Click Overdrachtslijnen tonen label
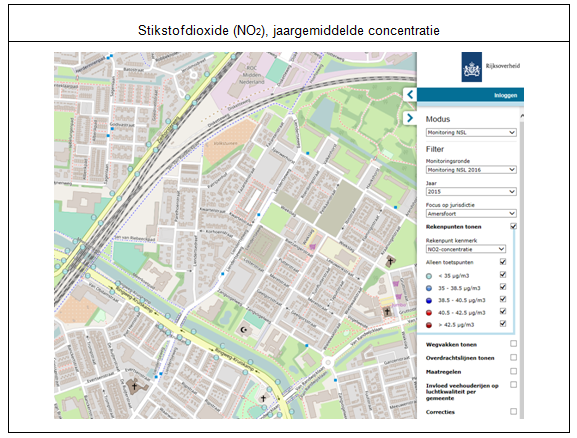Image resolution: width=577 pixels, height=438 pixels. pyautogui.click(x=460, y=358)
